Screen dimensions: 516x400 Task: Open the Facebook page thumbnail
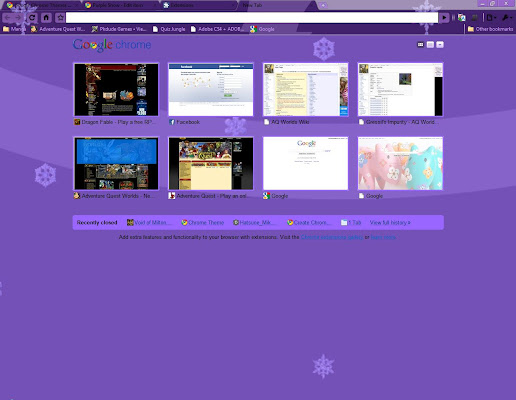click(x=211, y=90)
